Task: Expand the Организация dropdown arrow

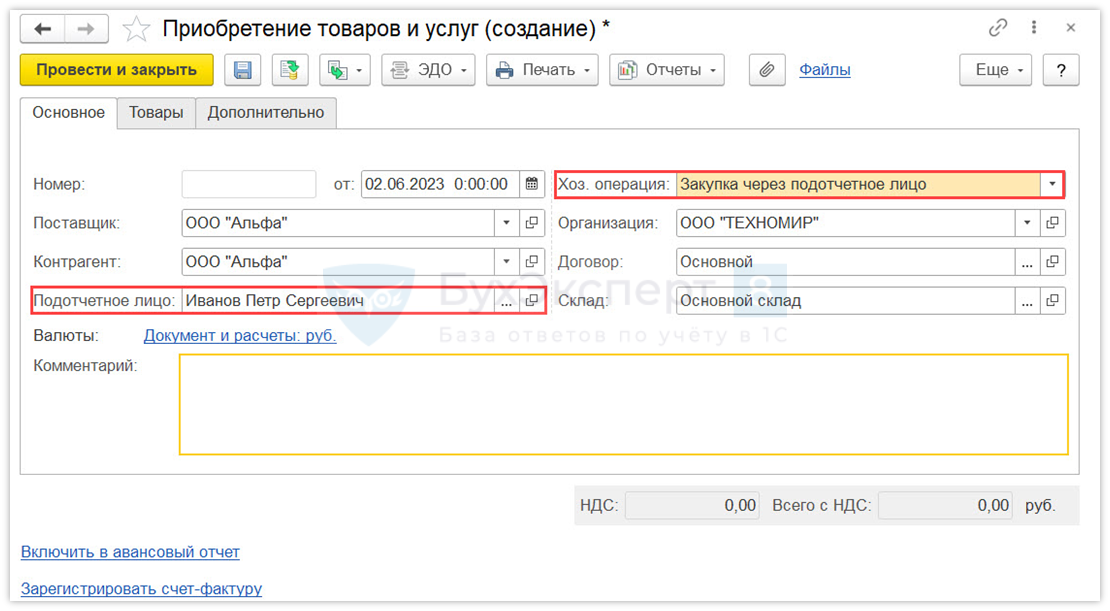Action: pyautogui.click(x=1027, y=223)
